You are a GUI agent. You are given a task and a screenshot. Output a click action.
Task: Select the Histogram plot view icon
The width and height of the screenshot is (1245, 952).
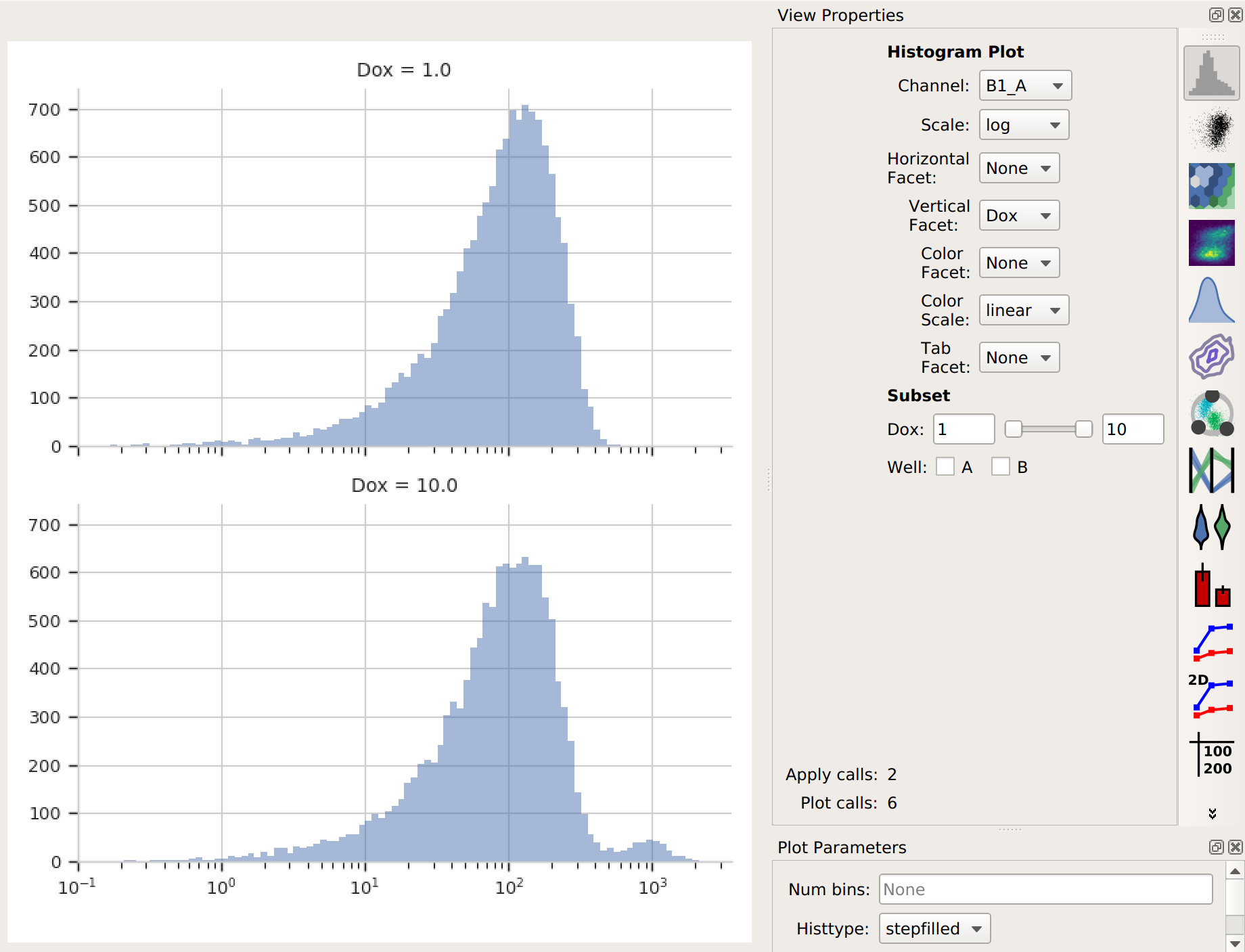point(1211,72)
